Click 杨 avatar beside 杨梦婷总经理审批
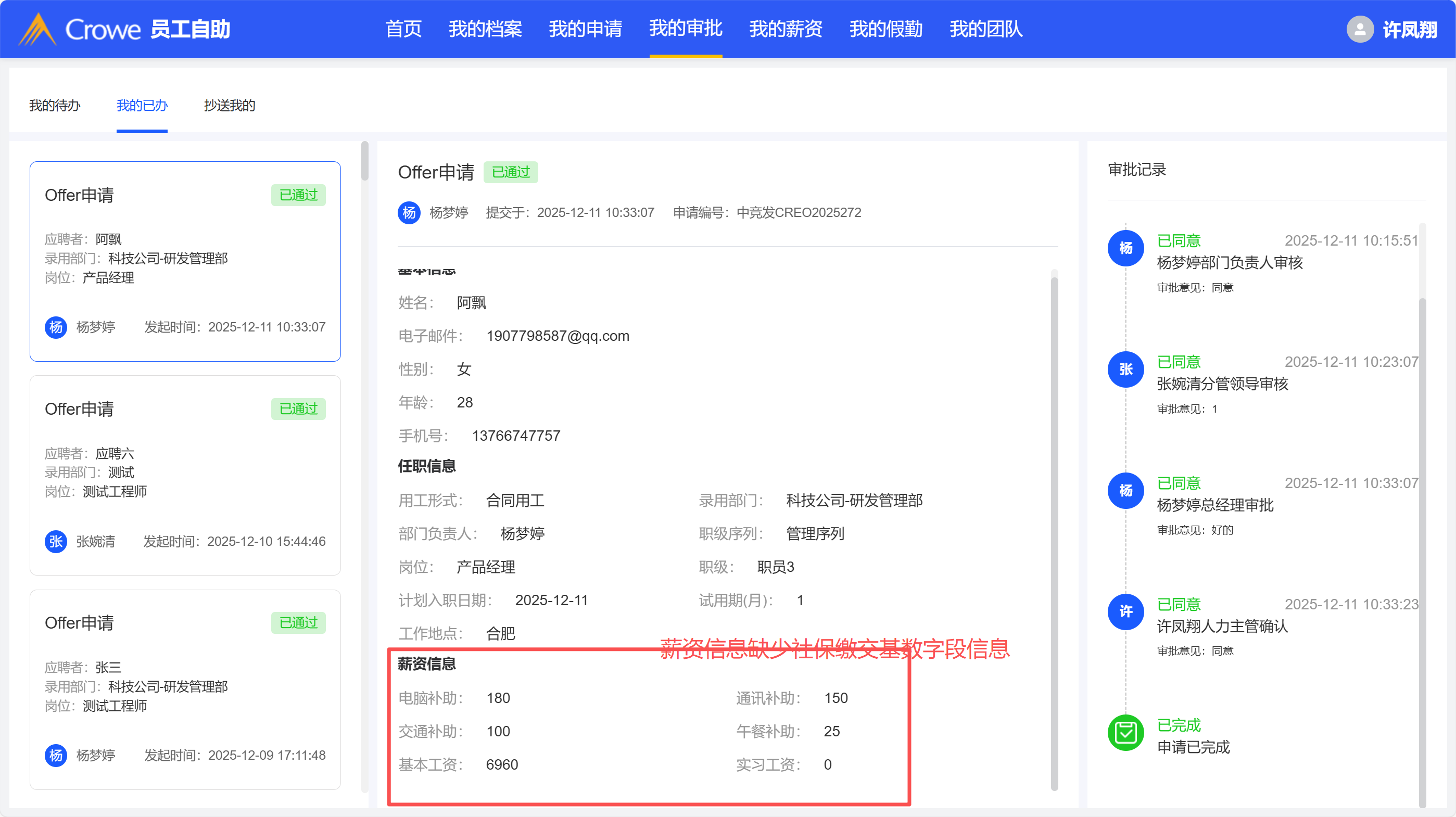The image size is (1456, 817). 1125,490
